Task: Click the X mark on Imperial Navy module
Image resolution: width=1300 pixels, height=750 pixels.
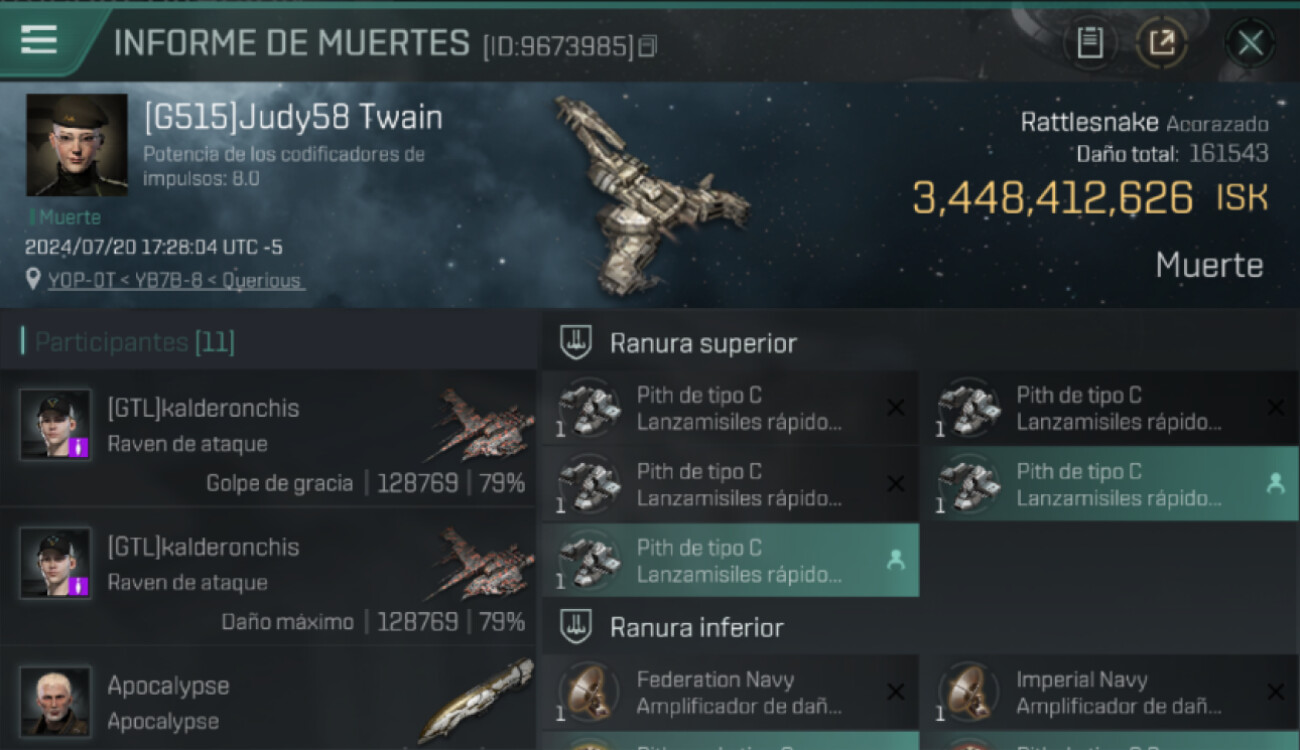Action: pos(1275,692)
